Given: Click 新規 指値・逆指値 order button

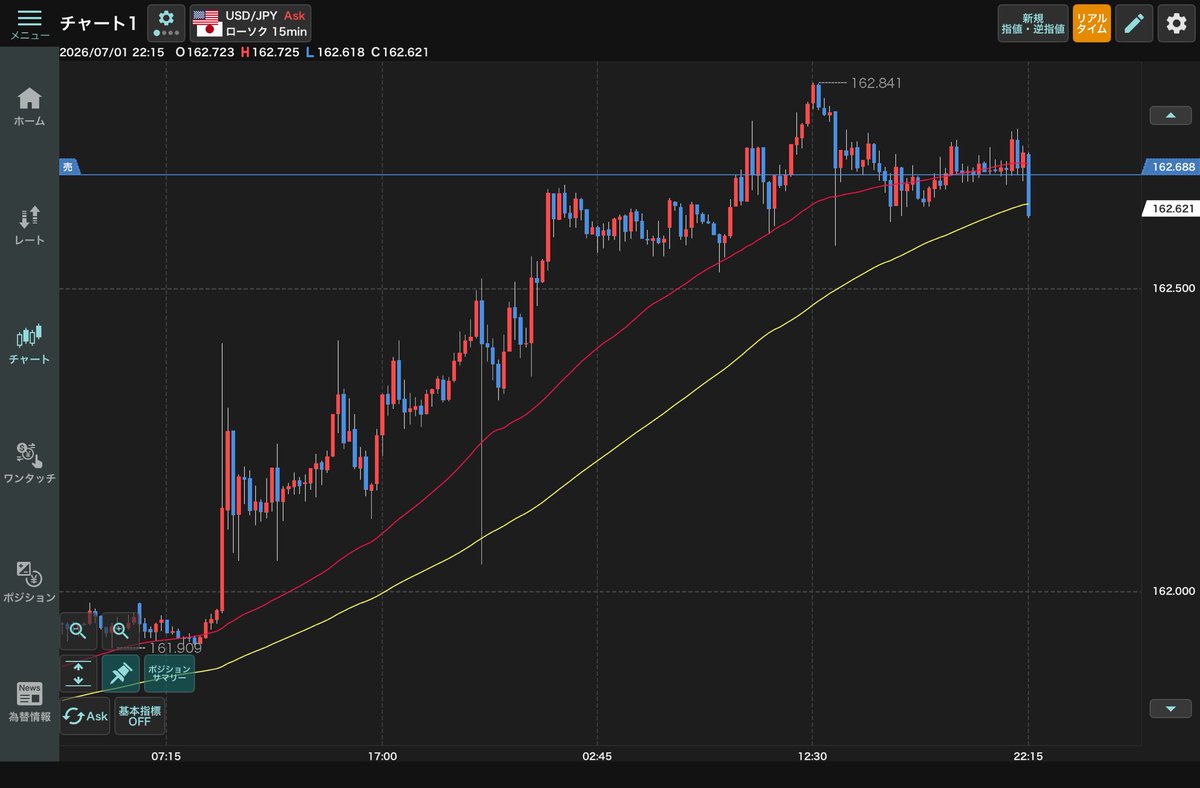Looking at the screenshot, I should point(1033,23).
